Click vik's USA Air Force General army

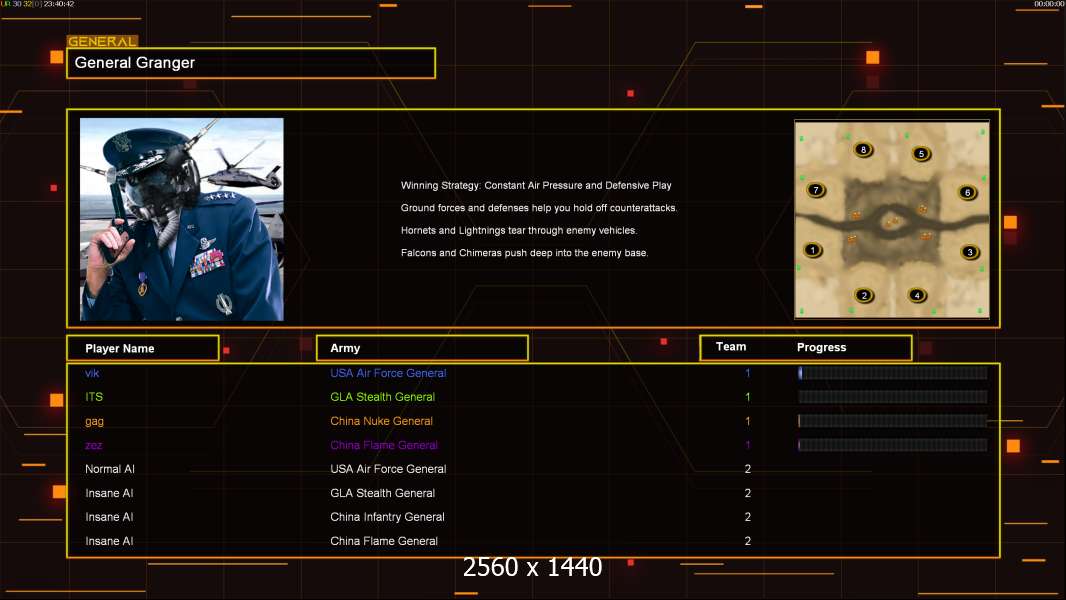point(388,373)
